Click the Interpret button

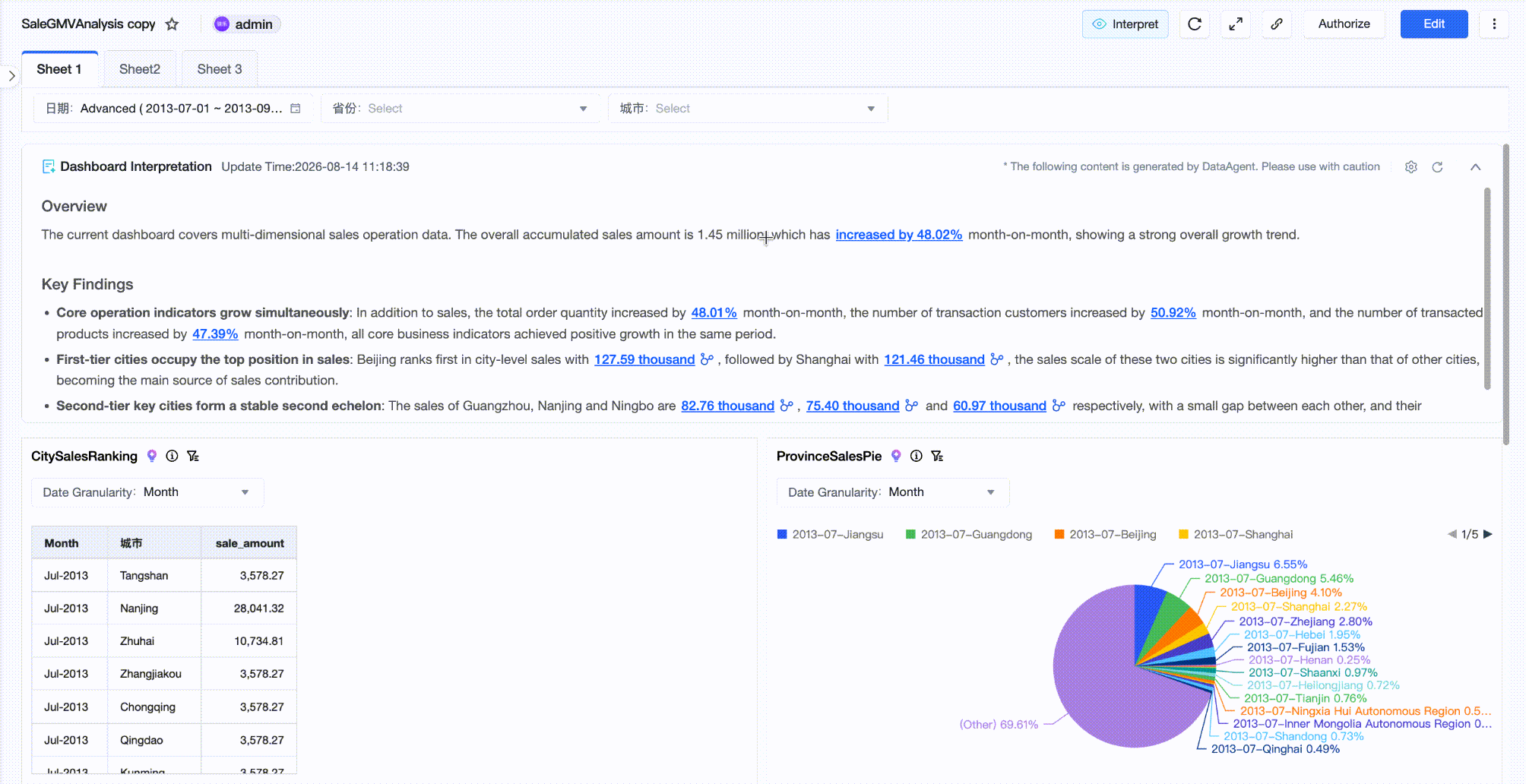tap(1126, 24)
